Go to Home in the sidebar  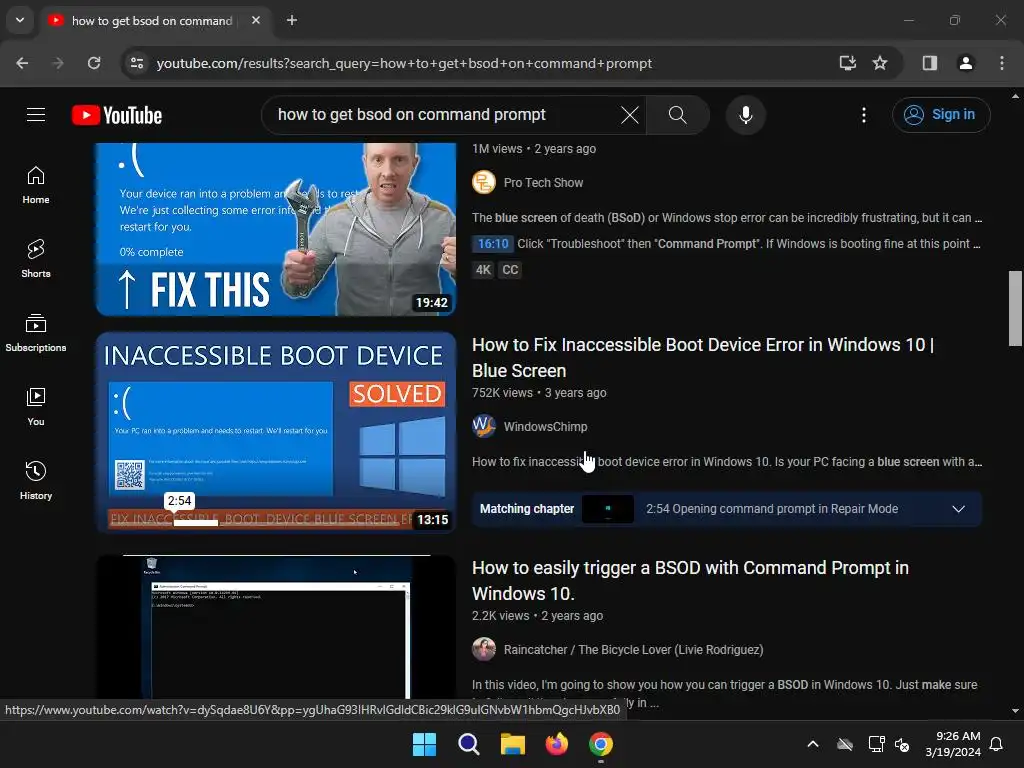pos(36,185)
